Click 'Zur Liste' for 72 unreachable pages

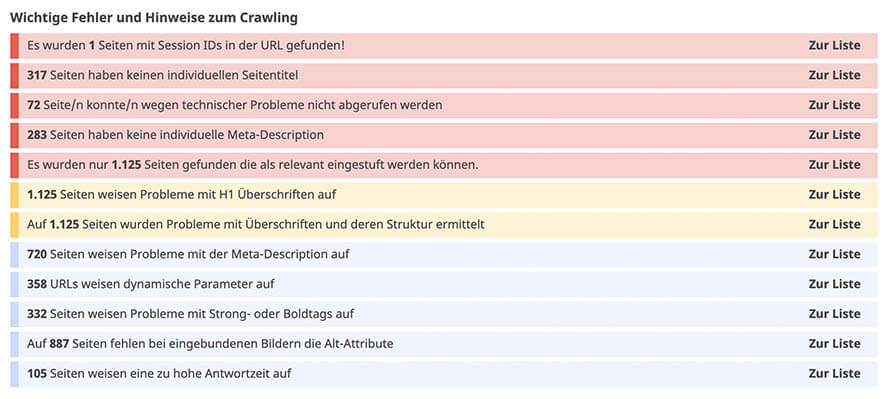[834, 105]
